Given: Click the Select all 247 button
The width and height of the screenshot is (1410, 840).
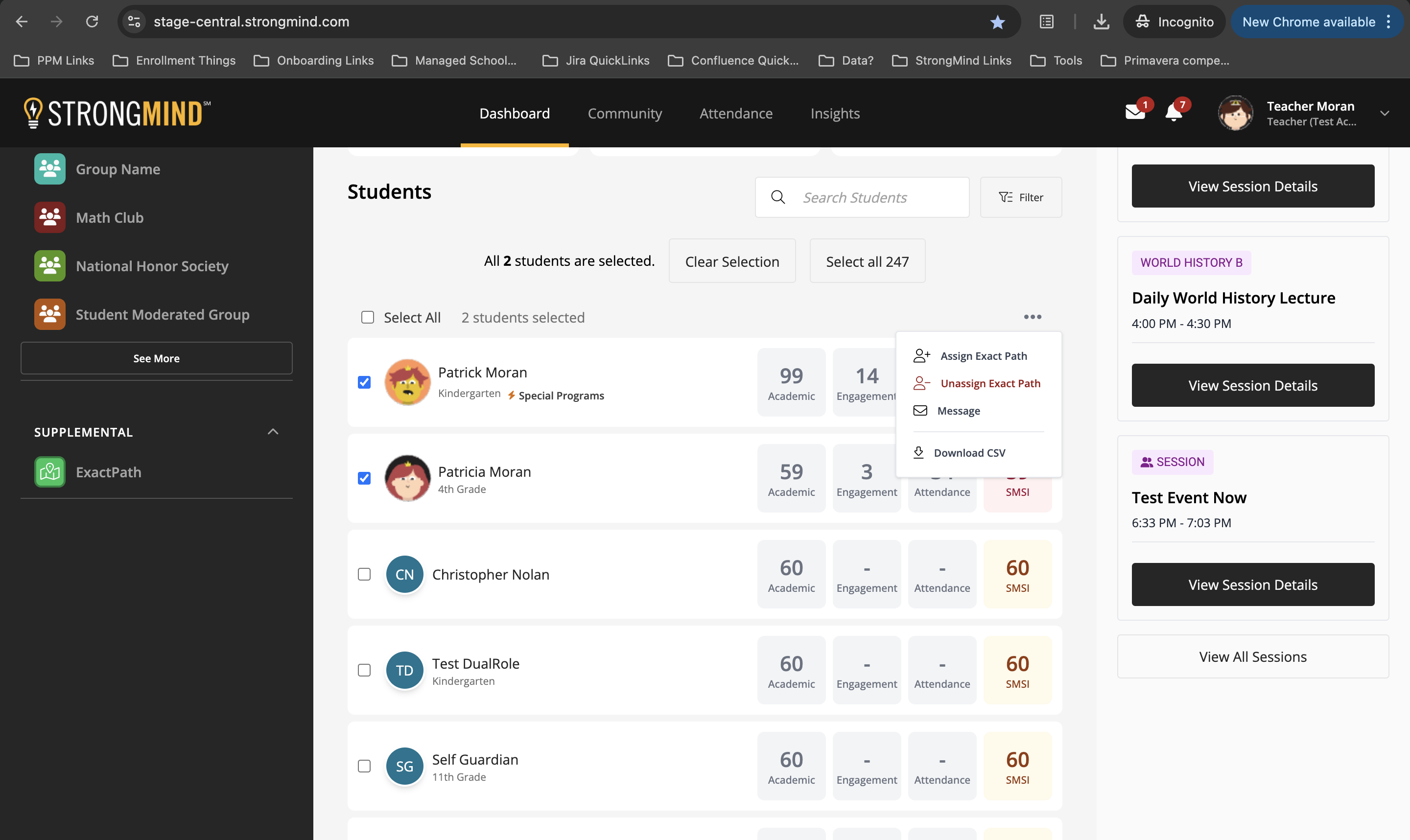Looking at the screenshot, I should click(867, 260).
